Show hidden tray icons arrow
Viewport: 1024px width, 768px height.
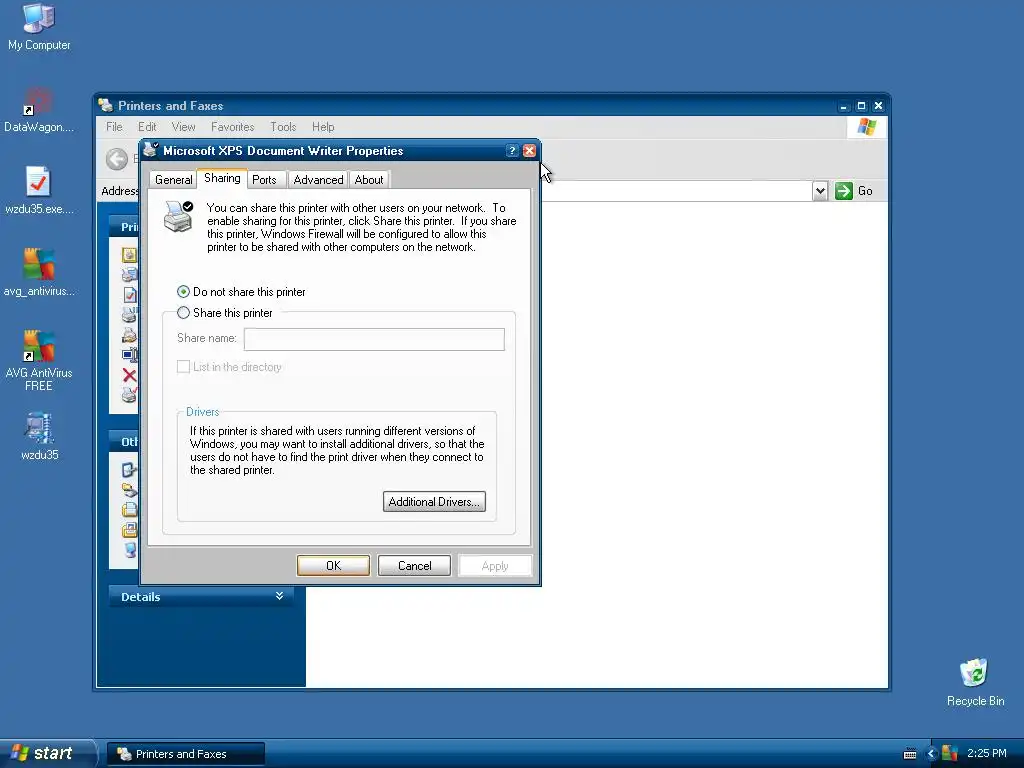click(931, 754)
